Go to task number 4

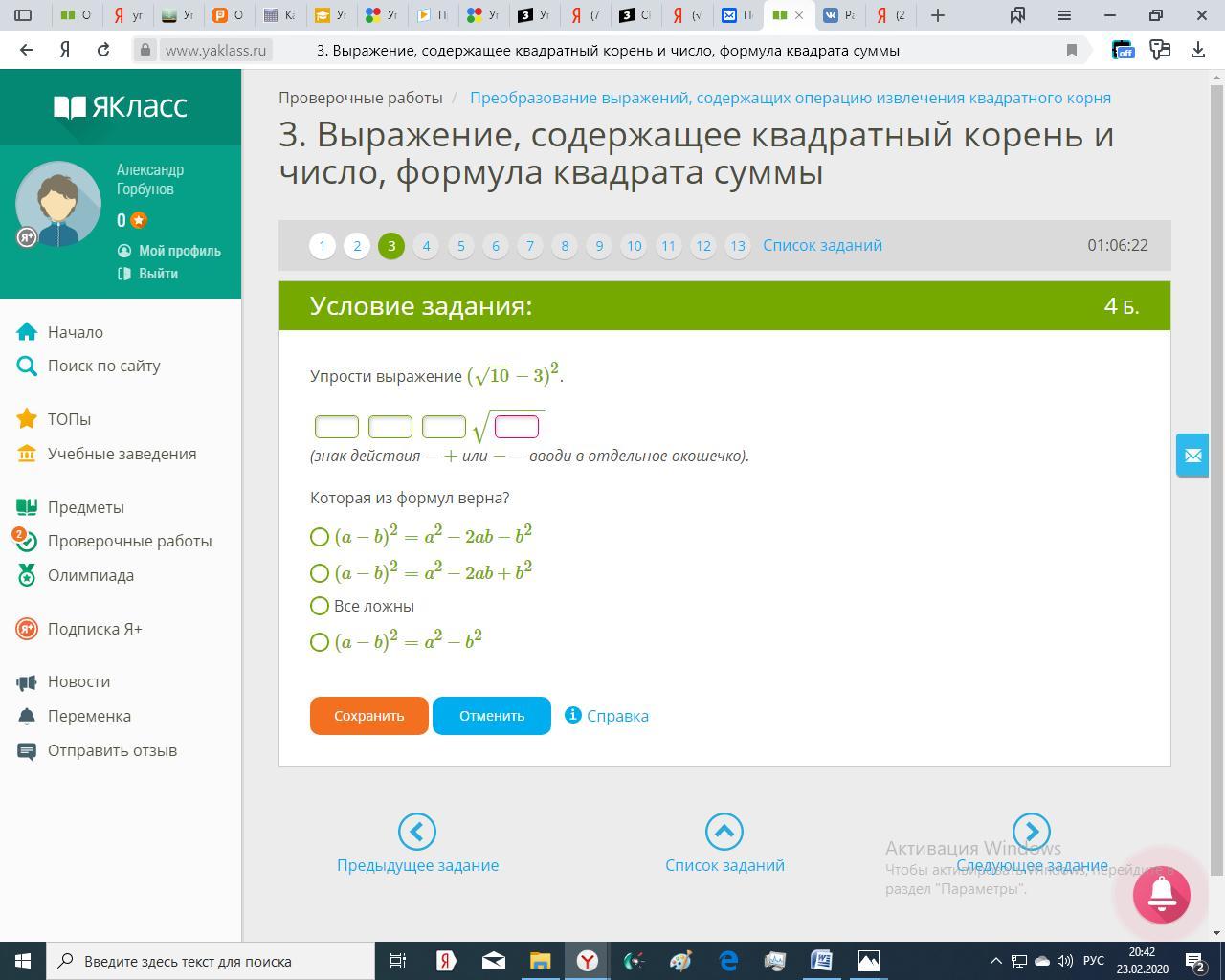[426, 246]
